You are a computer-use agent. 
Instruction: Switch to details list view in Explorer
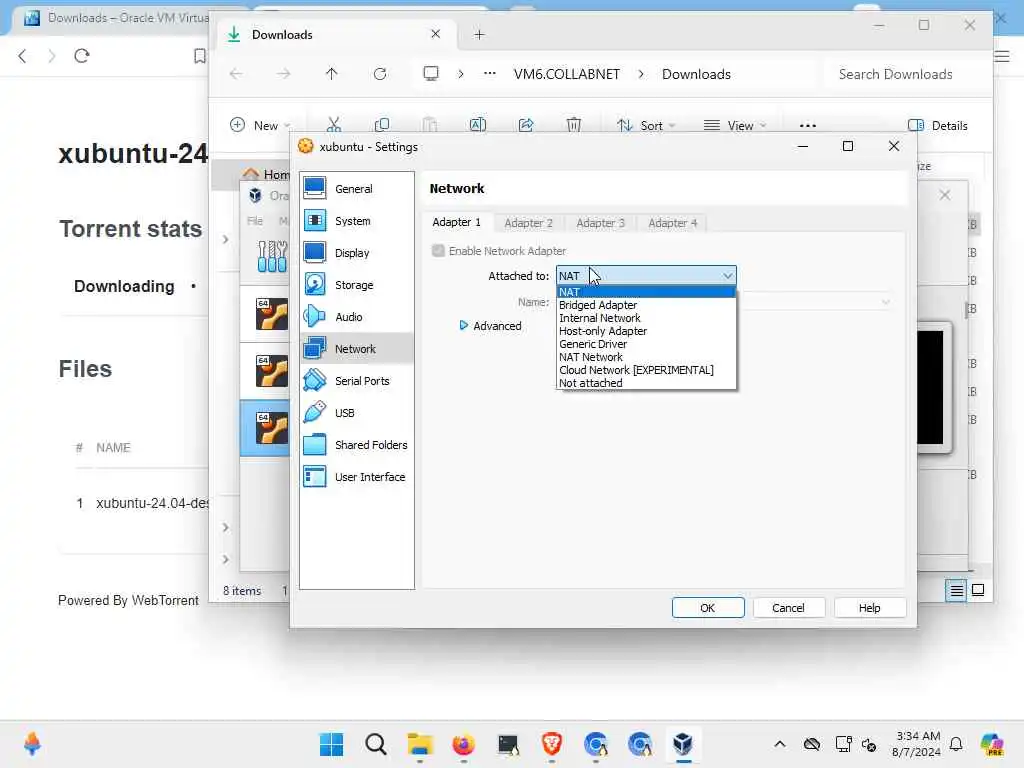click(x=956, y=590)
